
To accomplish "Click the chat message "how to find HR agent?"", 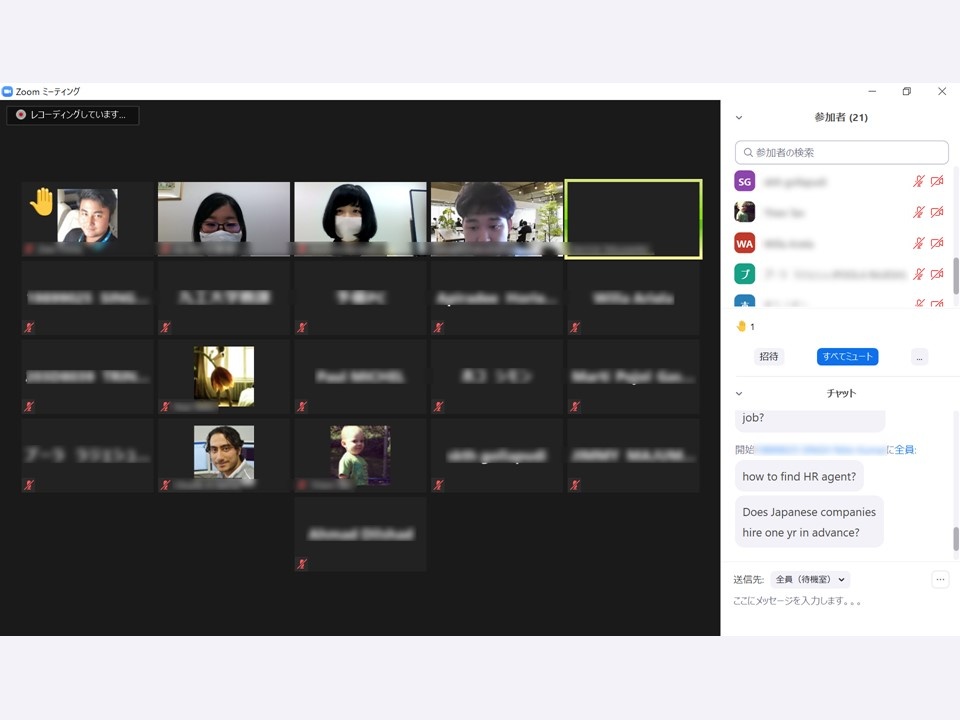I will point(799,476).
